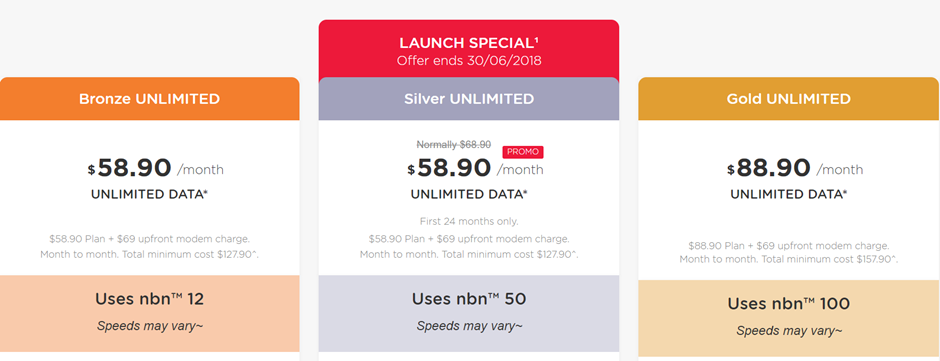
Task: Click the Bronze $58.90 /month price
Action: (156, 169)
